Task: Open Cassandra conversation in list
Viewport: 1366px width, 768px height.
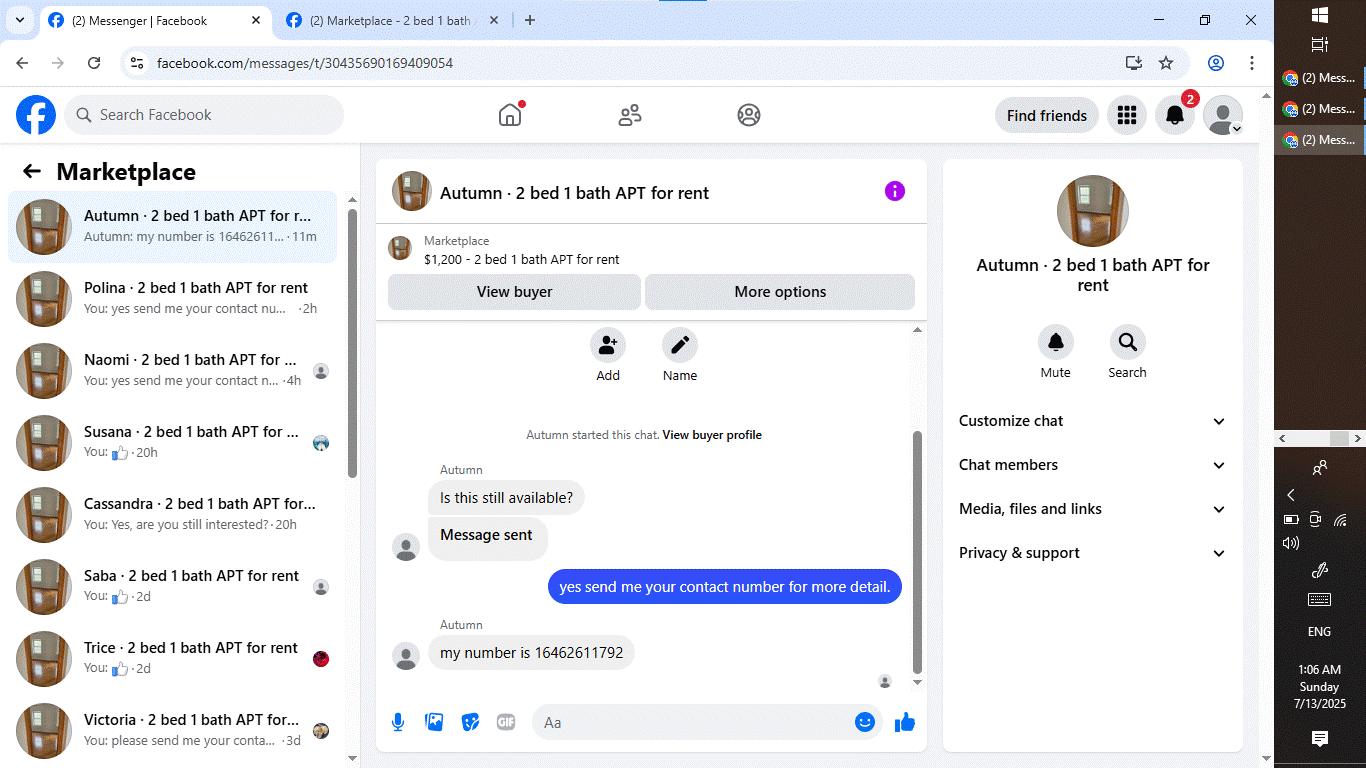Action: click(x=172, y=515)
